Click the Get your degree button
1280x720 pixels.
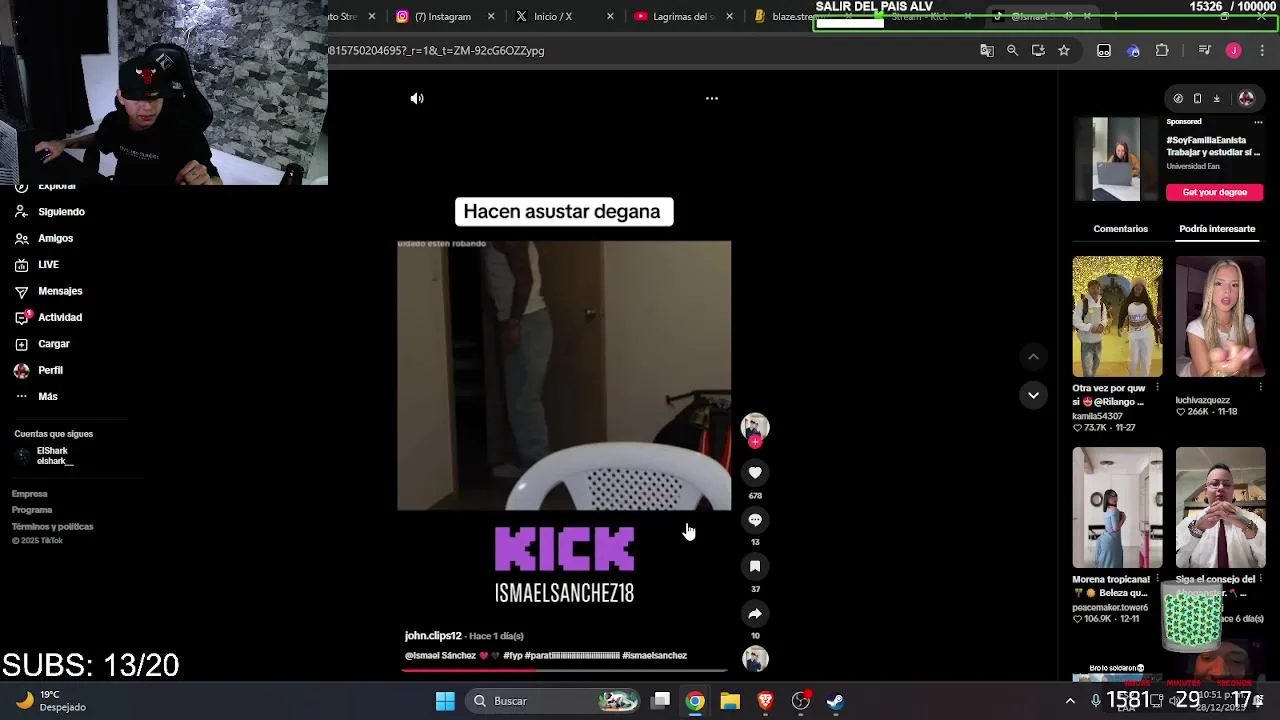pos(1215,192)
